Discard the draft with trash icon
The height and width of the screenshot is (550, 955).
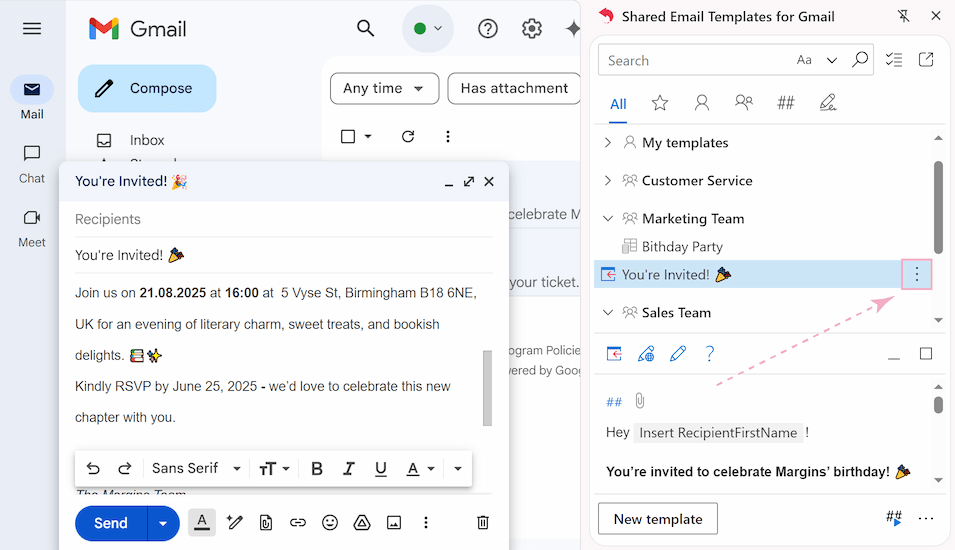tap(482, 522)
